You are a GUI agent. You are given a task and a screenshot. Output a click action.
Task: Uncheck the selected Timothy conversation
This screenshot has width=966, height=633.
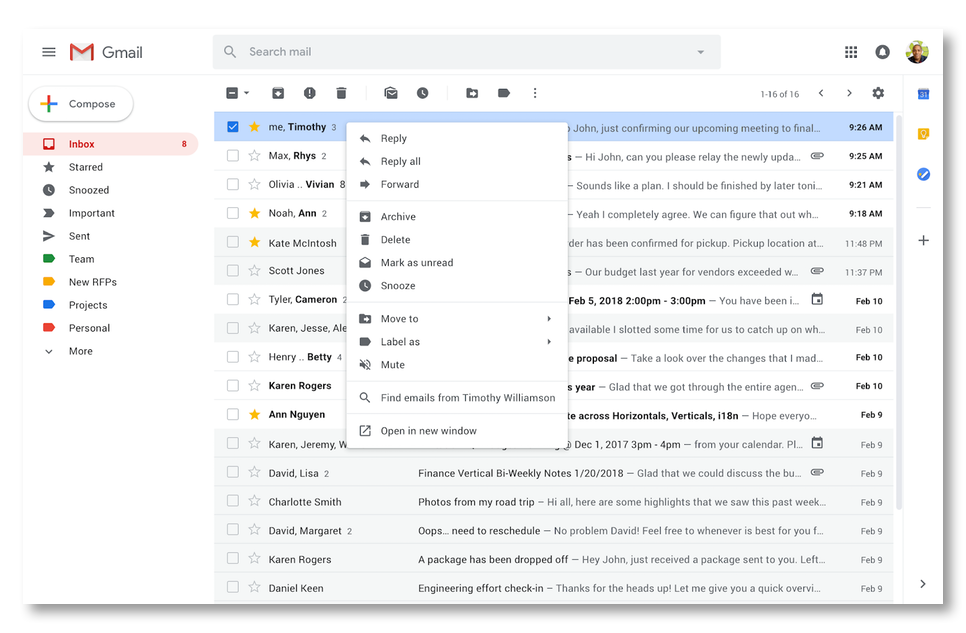click(x=233, y=127)
